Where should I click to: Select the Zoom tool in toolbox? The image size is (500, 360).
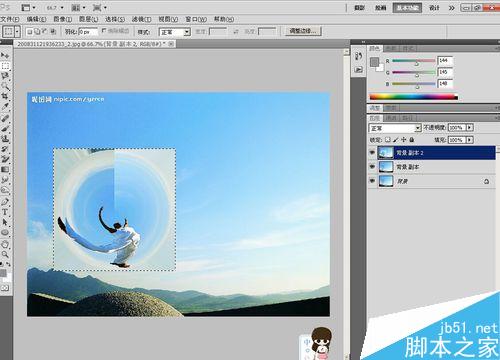point(5,254)
